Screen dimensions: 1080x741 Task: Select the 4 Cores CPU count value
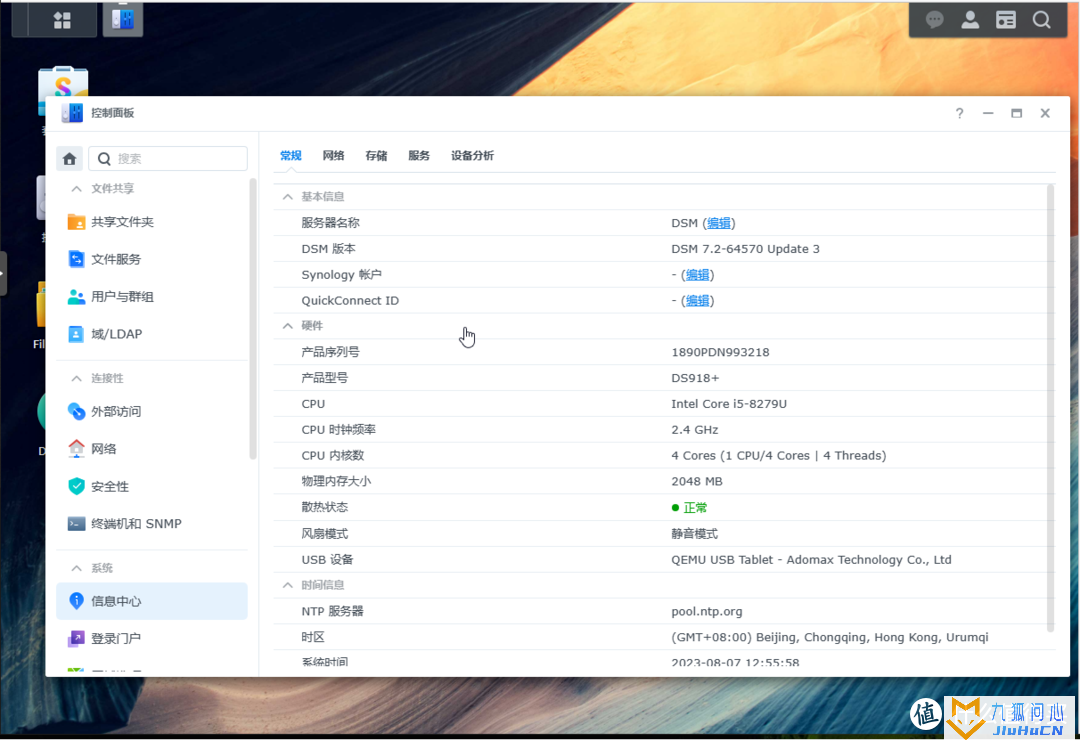tap(779, 456)
